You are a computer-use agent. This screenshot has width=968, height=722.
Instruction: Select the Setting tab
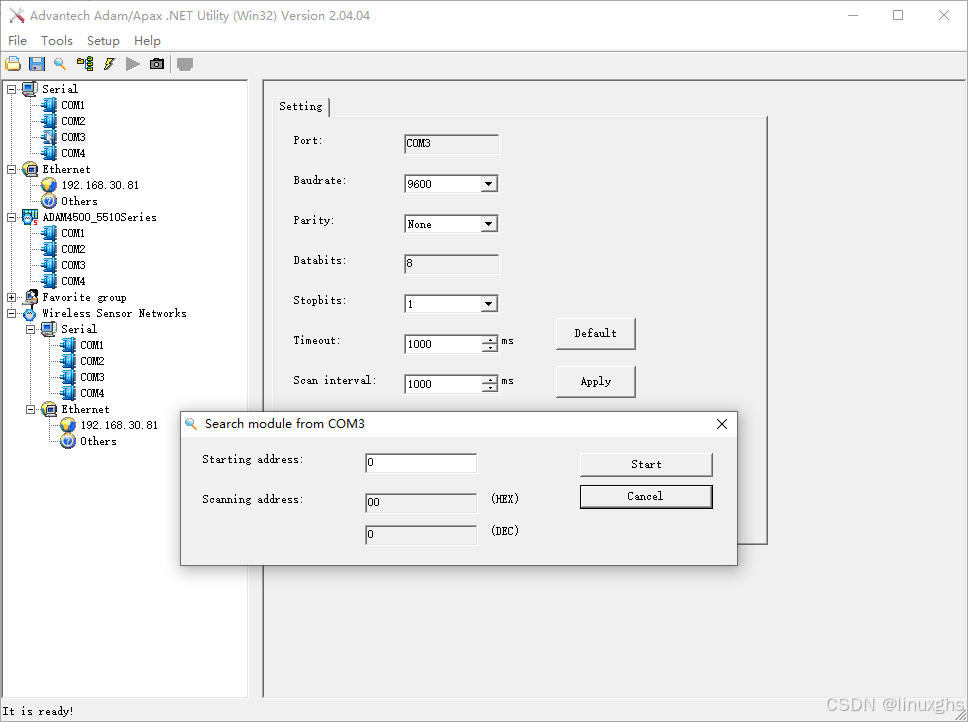point(301,106)
